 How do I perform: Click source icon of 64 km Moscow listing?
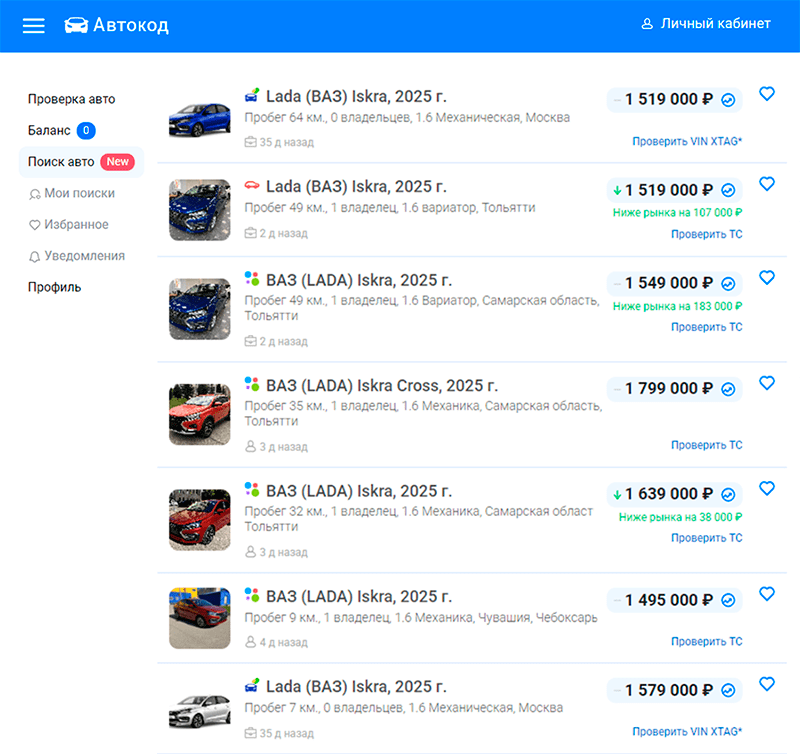[252, 95]
